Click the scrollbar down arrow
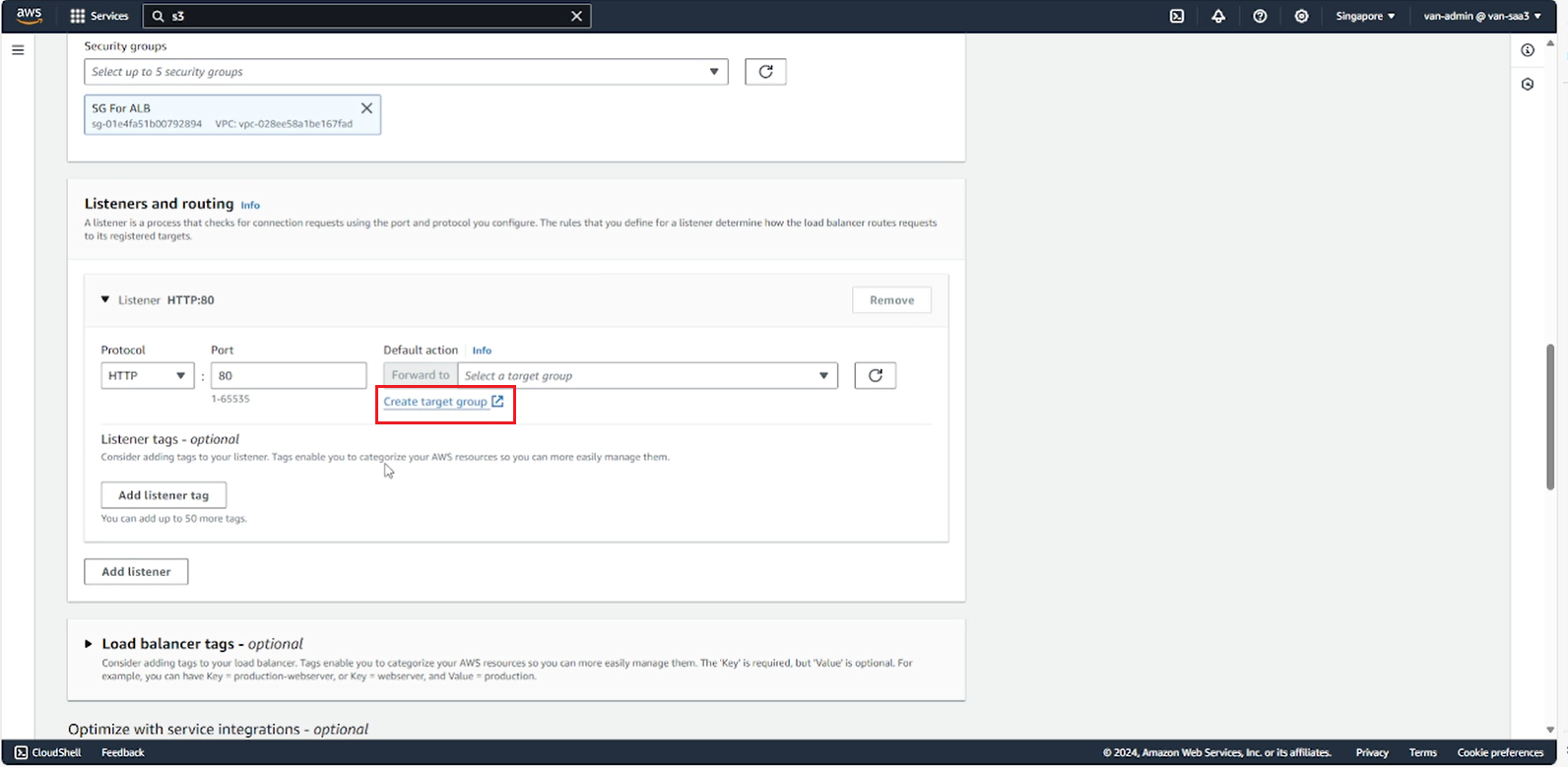The image size is (1568, 768). (1550, 730)
